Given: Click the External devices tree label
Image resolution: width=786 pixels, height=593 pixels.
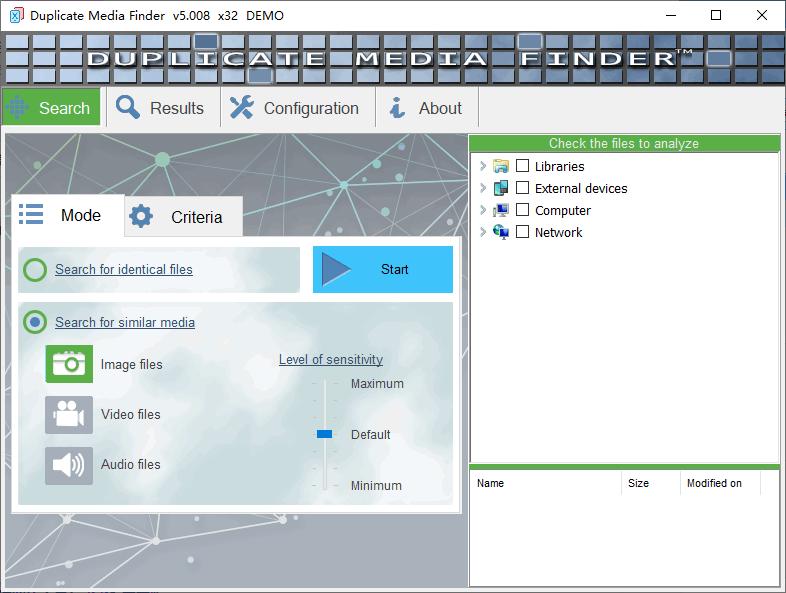Looking at the screenshot, I should pyautogui.click(x=581, y=188).
